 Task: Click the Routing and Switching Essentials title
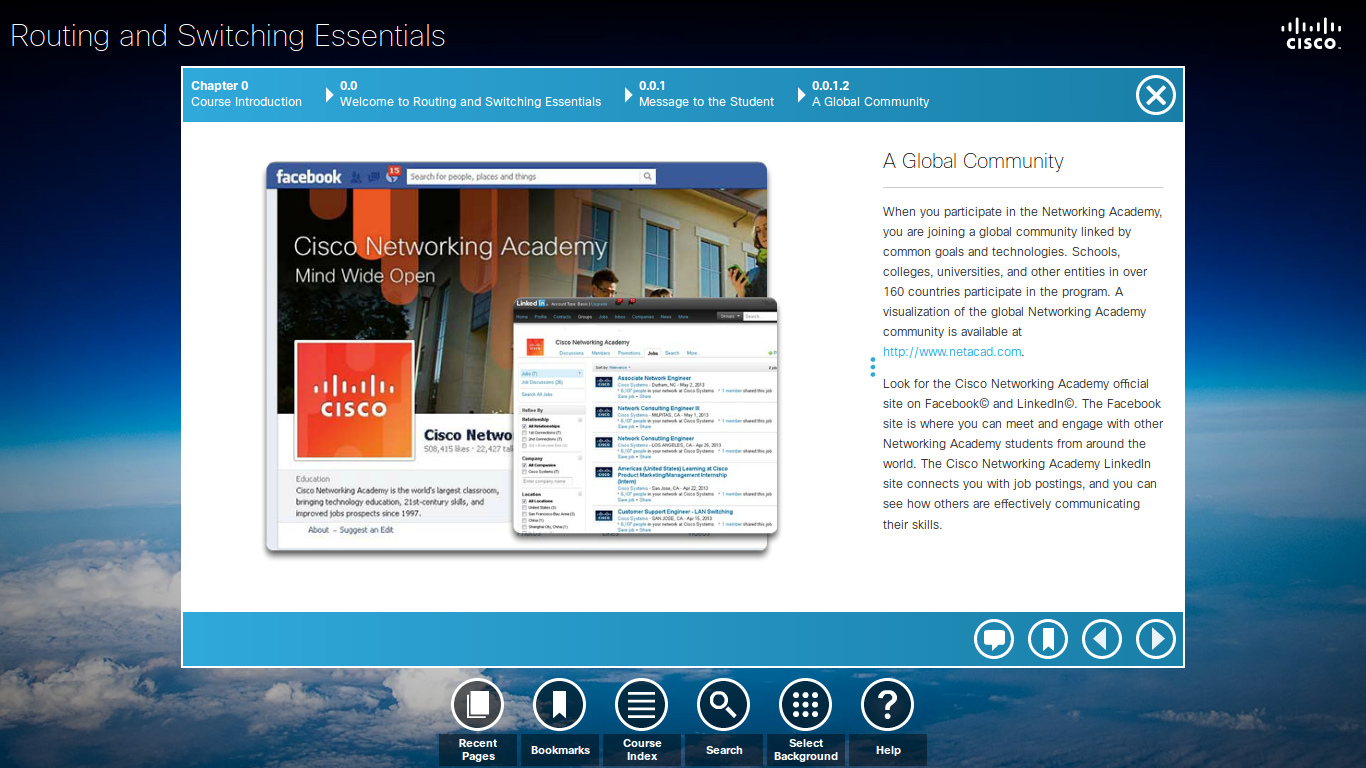(228, 36)
